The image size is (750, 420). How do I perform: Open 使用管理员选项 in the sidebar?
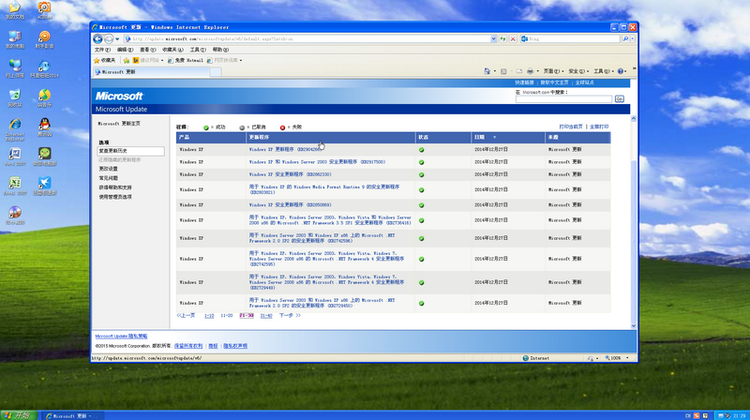click(x=115, y=197)
